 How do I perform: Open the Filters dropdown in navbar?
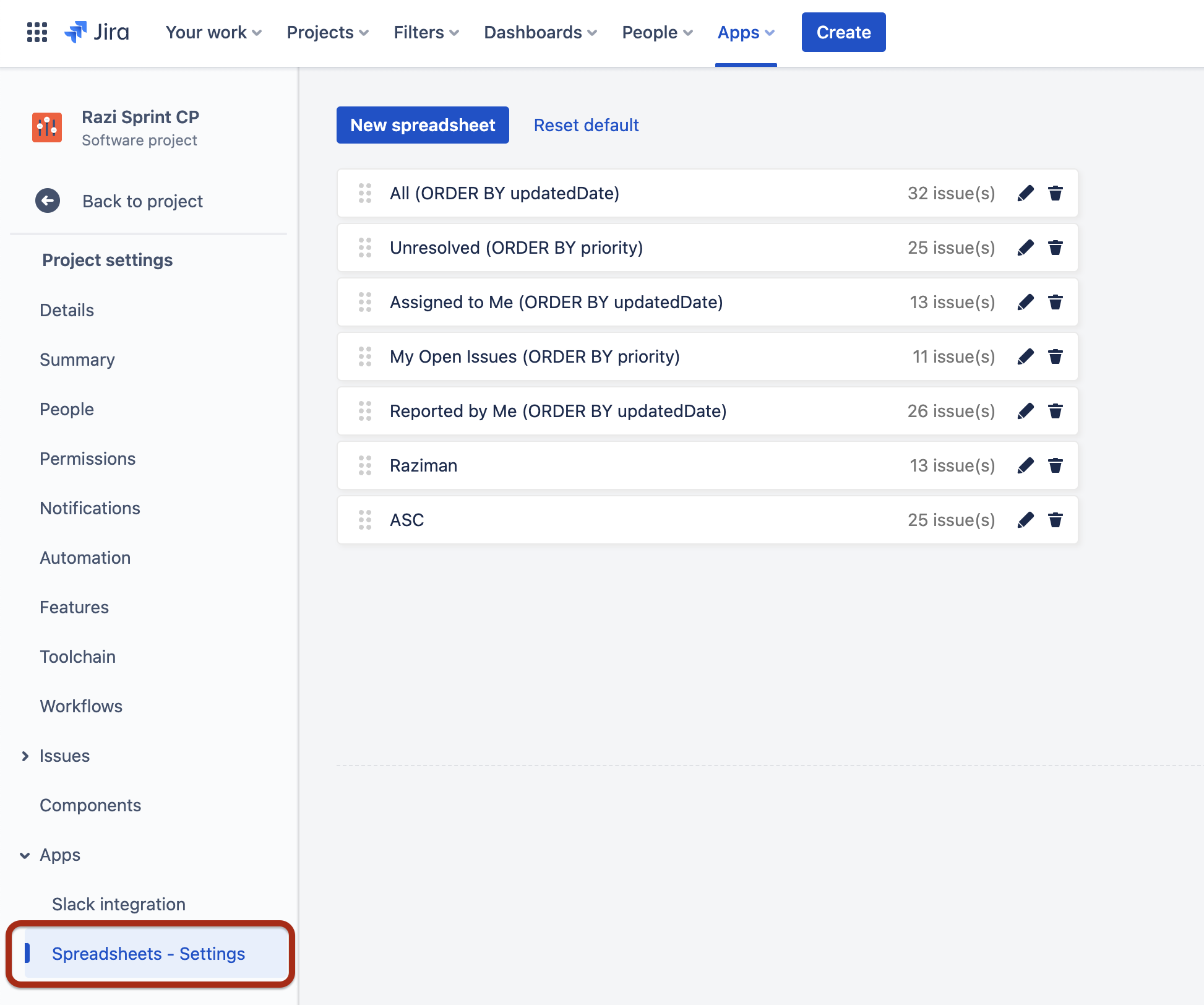coord(426,32)
